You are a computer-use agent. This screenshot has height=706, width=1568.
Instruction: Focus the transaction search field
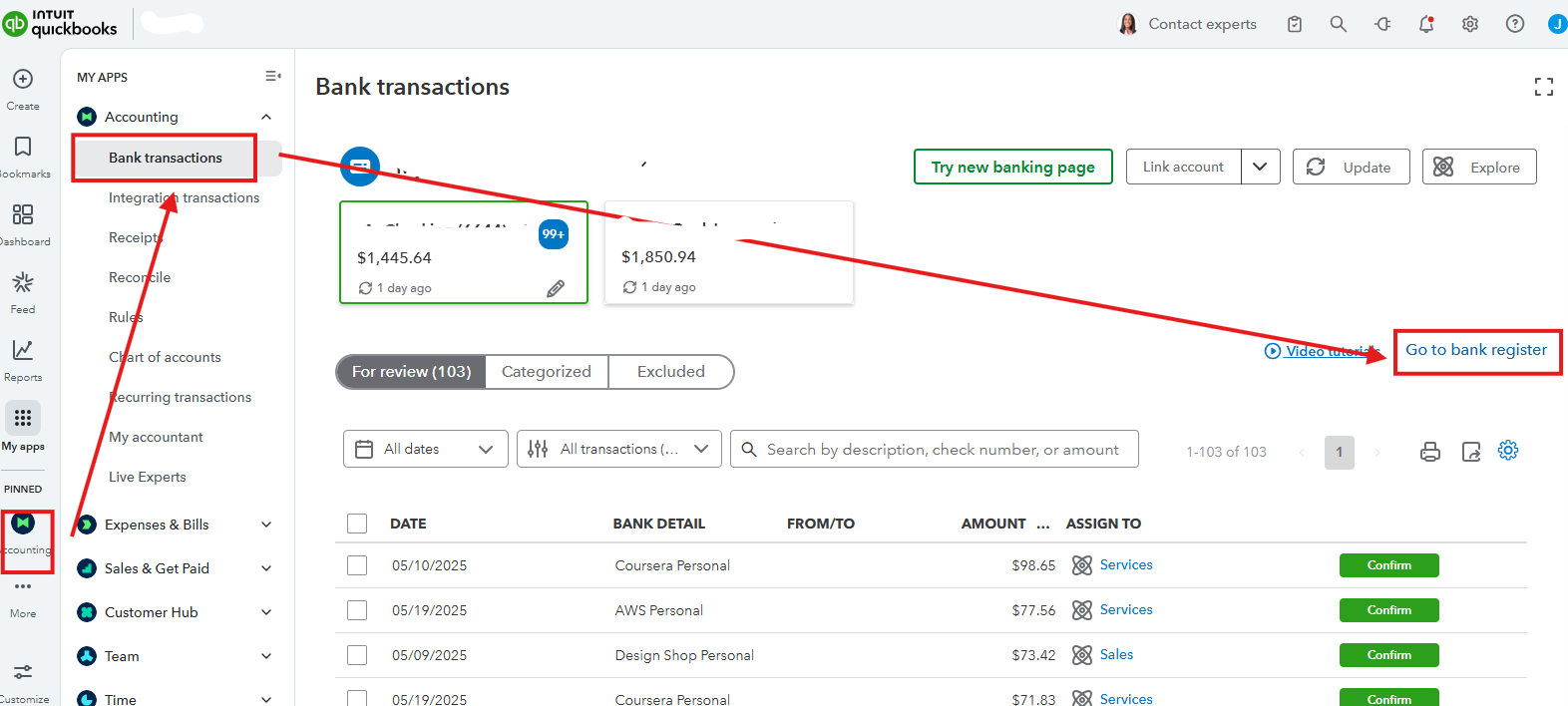[x=935, y=449]
